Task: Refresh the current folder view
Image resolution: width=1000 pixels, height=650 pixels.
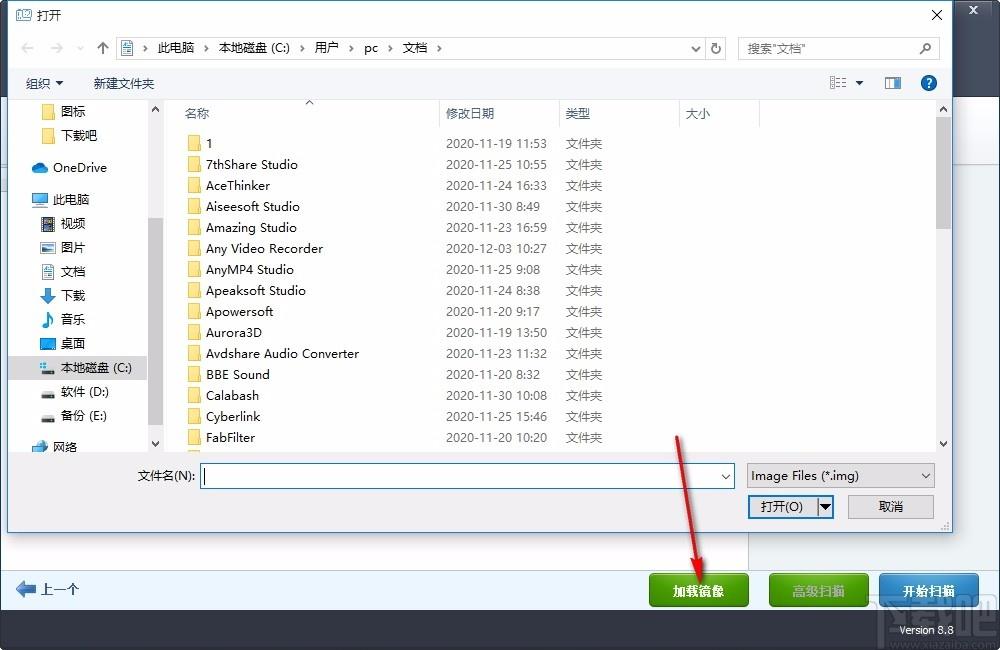Action: 716,48
